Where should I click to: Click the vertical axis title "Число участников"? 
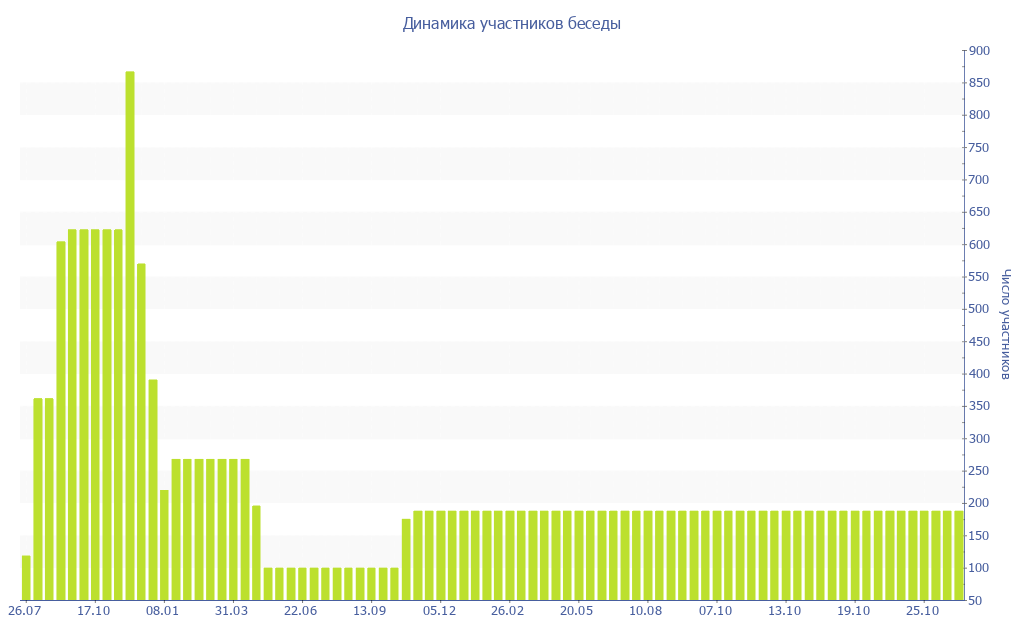[x=1006, y=324]
